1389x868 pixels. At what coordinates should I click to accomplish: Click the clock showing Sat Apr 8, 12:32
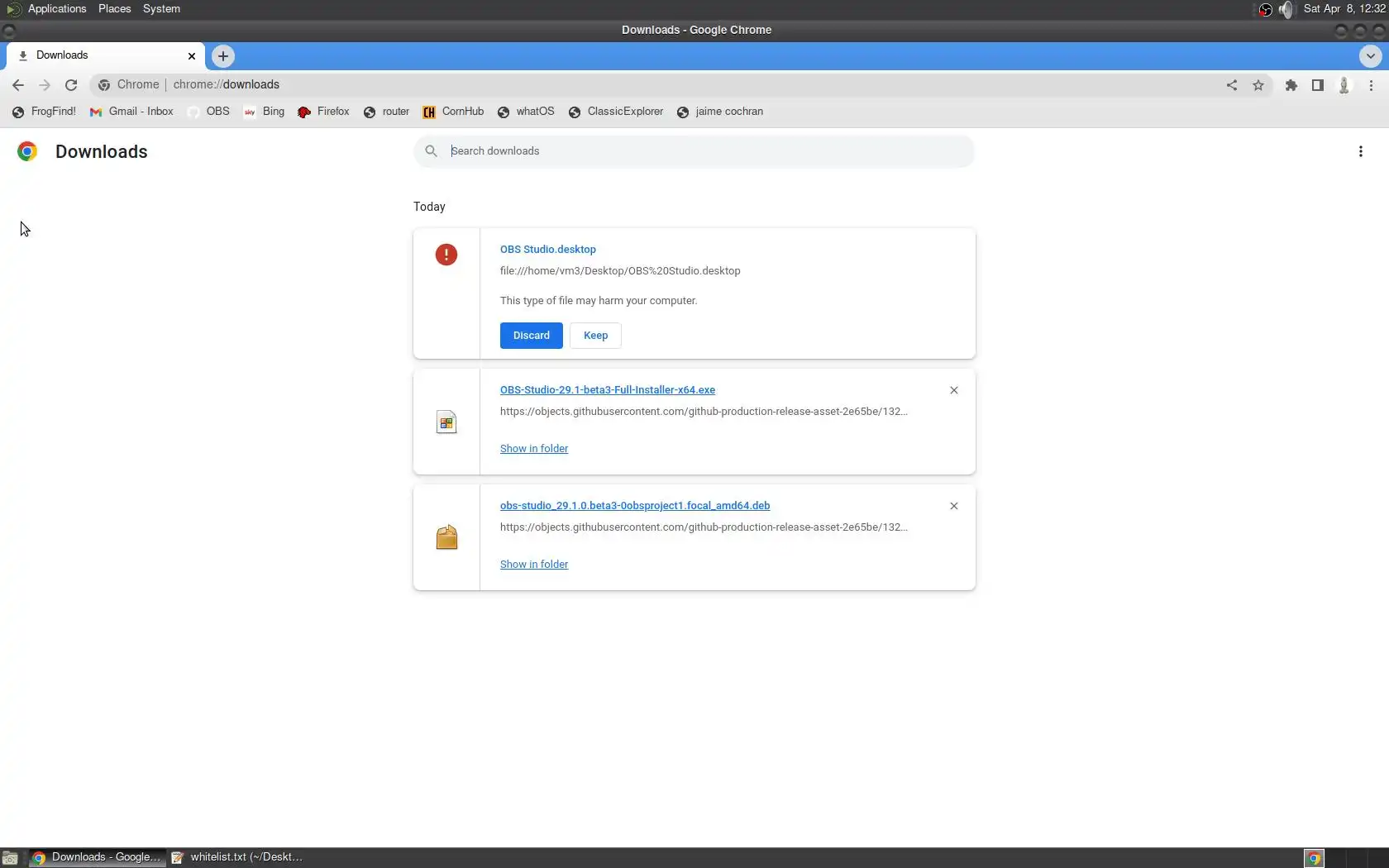[1344, 9]
